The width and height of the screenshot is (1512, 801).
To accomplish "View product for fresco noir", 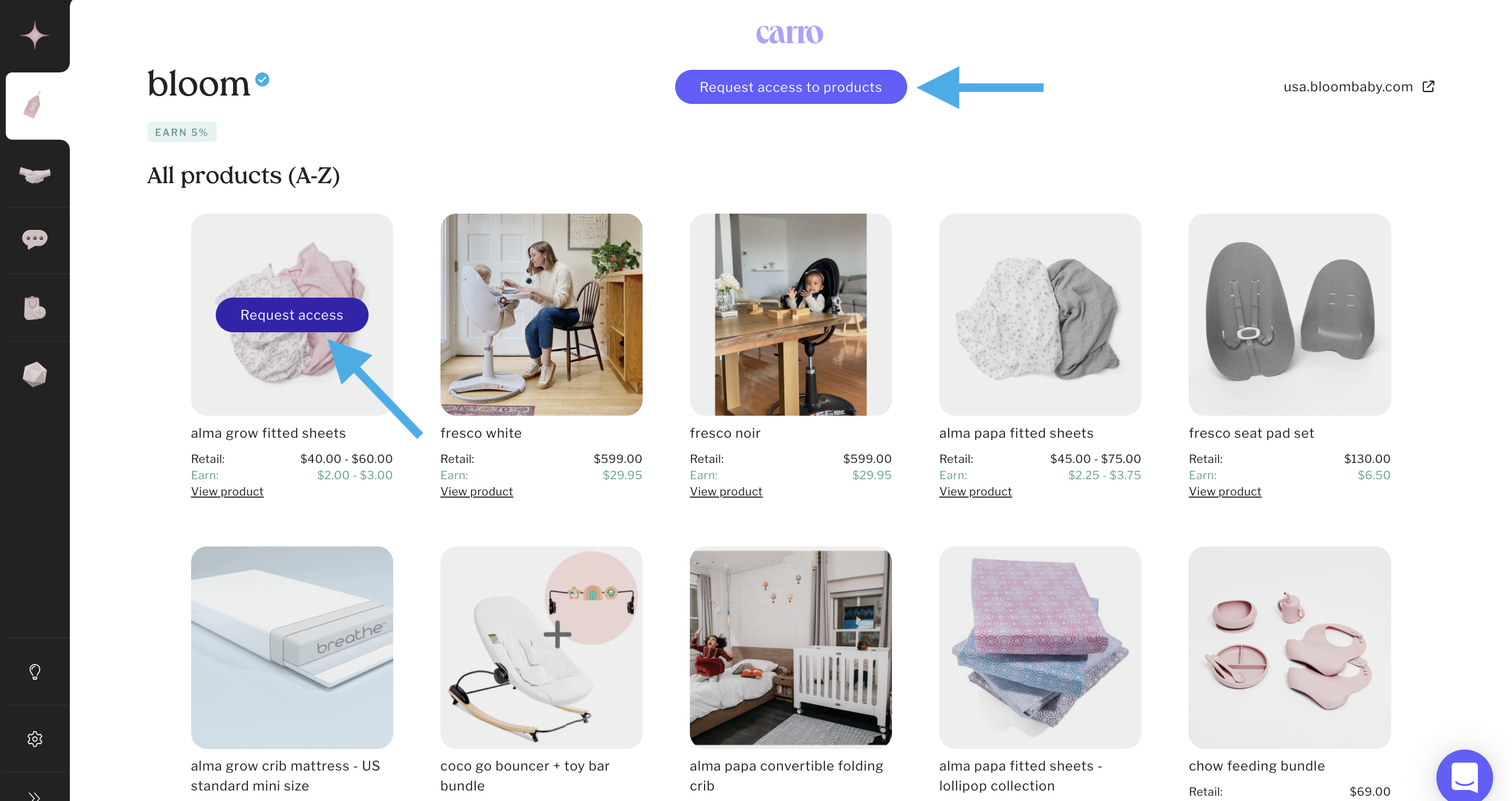I will pos(726,492).
